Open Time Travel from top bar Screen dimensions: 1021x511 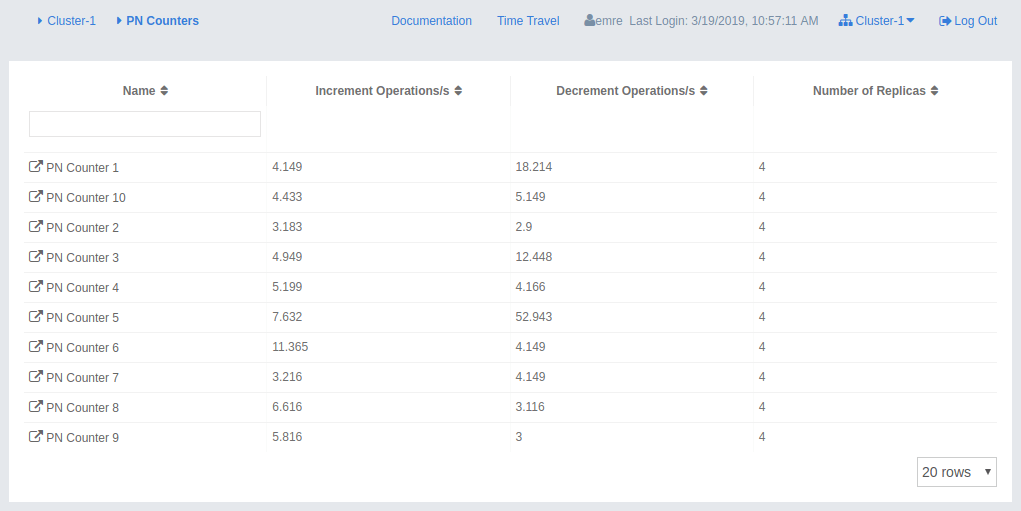pyautogui.click(x=528, y=21)
